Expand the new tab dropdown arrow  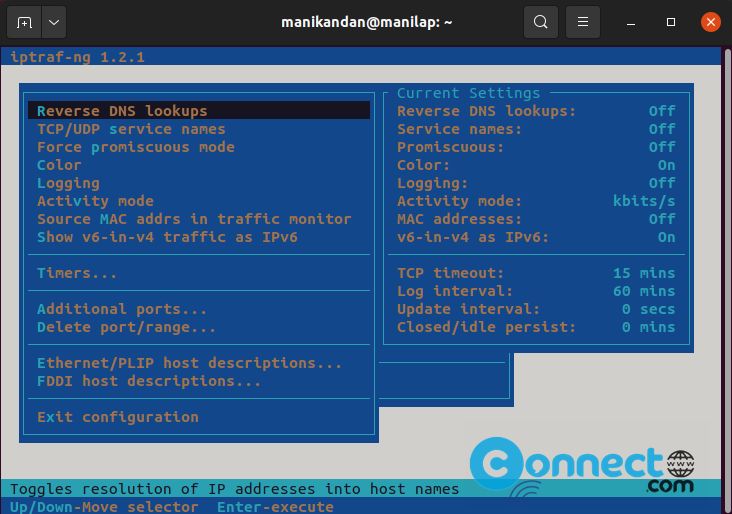click(x=54, y=22)
